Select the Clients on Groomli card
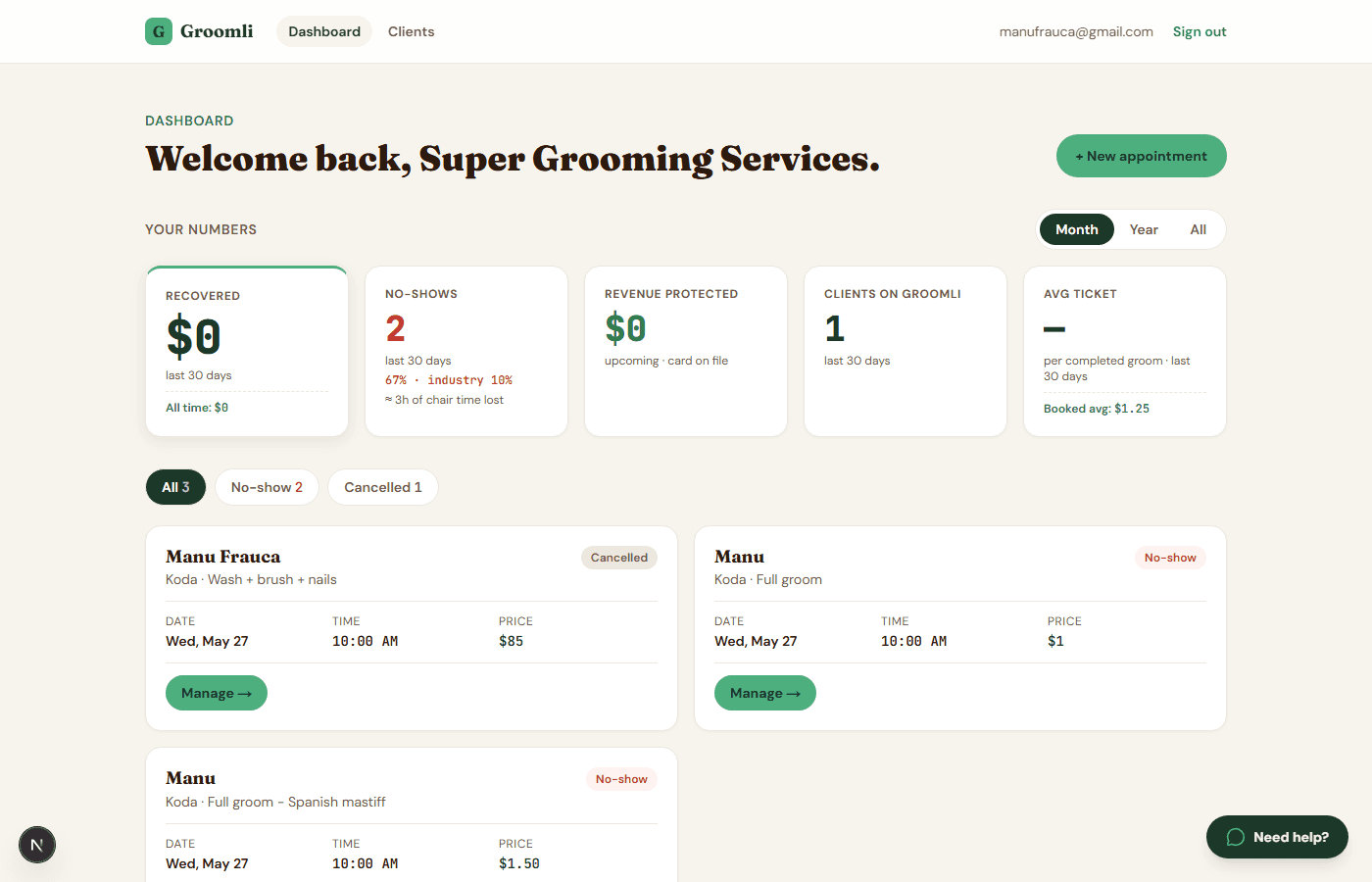 [x=906, y=351]
